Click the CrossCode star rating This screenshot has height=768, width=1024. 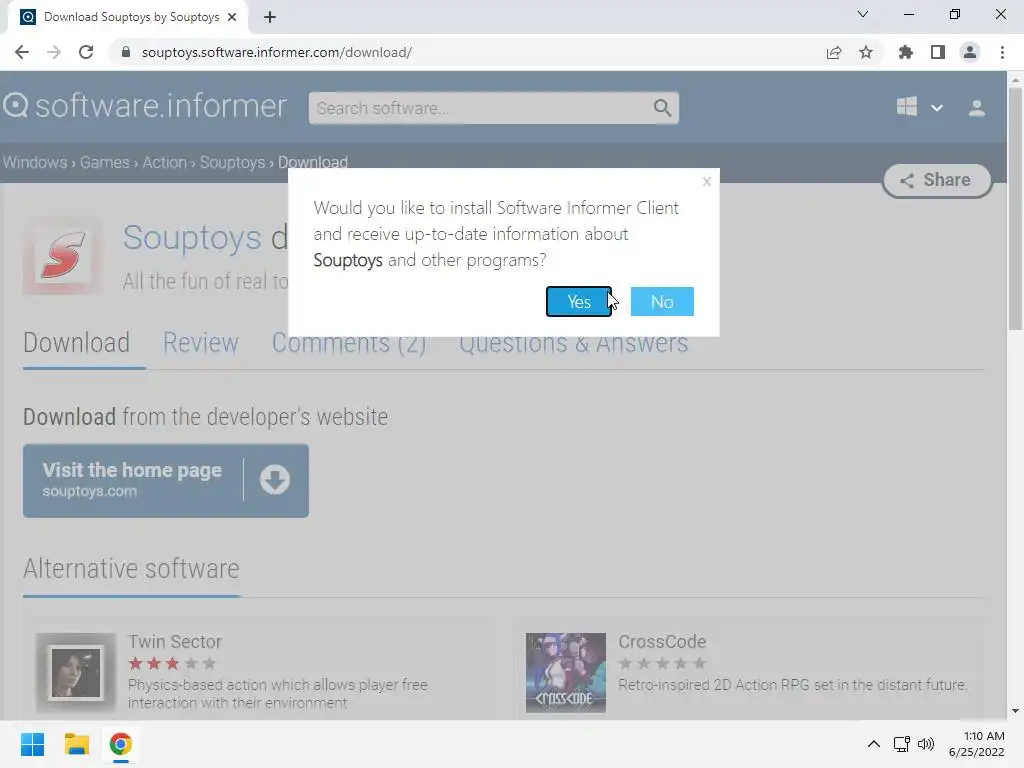tap(662, 664)
